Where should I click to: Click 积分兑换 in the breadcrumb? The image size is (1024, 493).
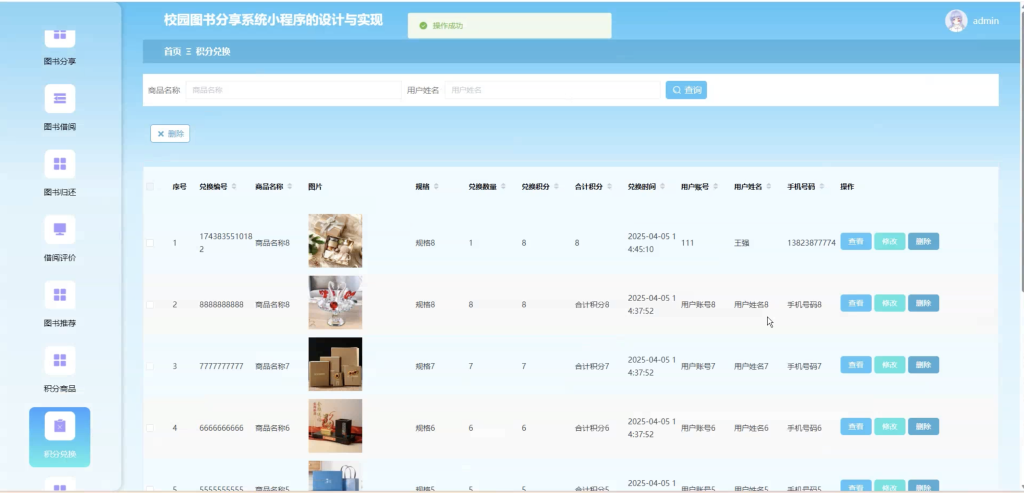213,52
